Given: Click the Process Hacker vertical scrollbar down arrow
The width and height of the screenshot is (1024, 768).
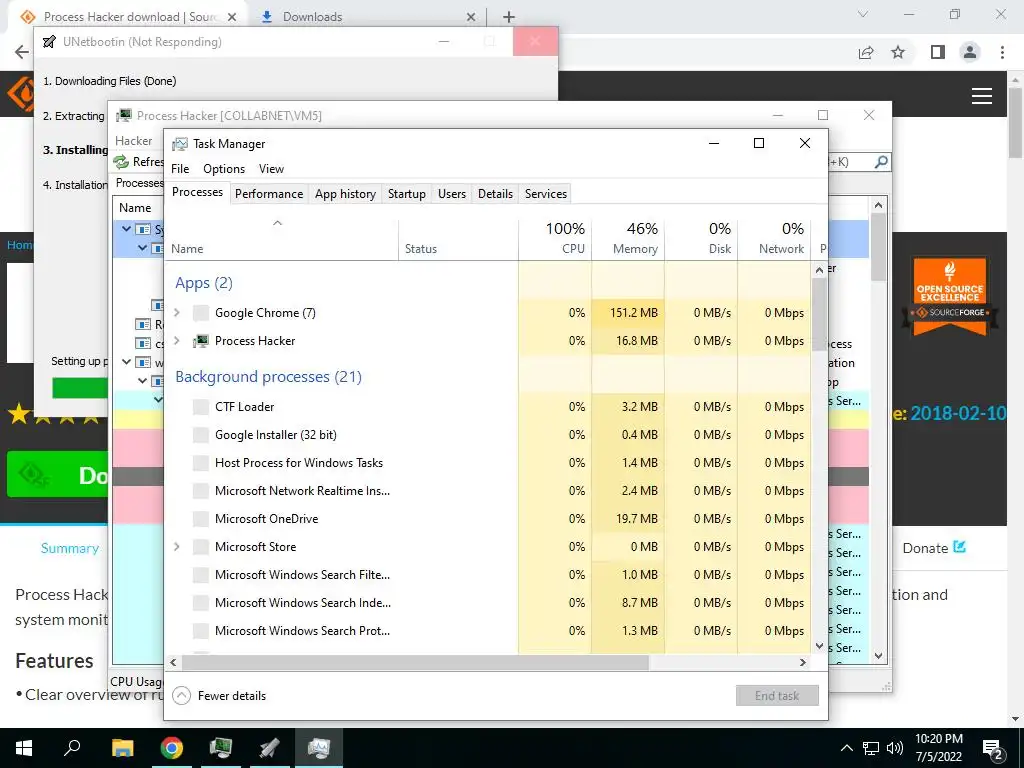Looking at the screenshot, I should (x=878, y=656).
